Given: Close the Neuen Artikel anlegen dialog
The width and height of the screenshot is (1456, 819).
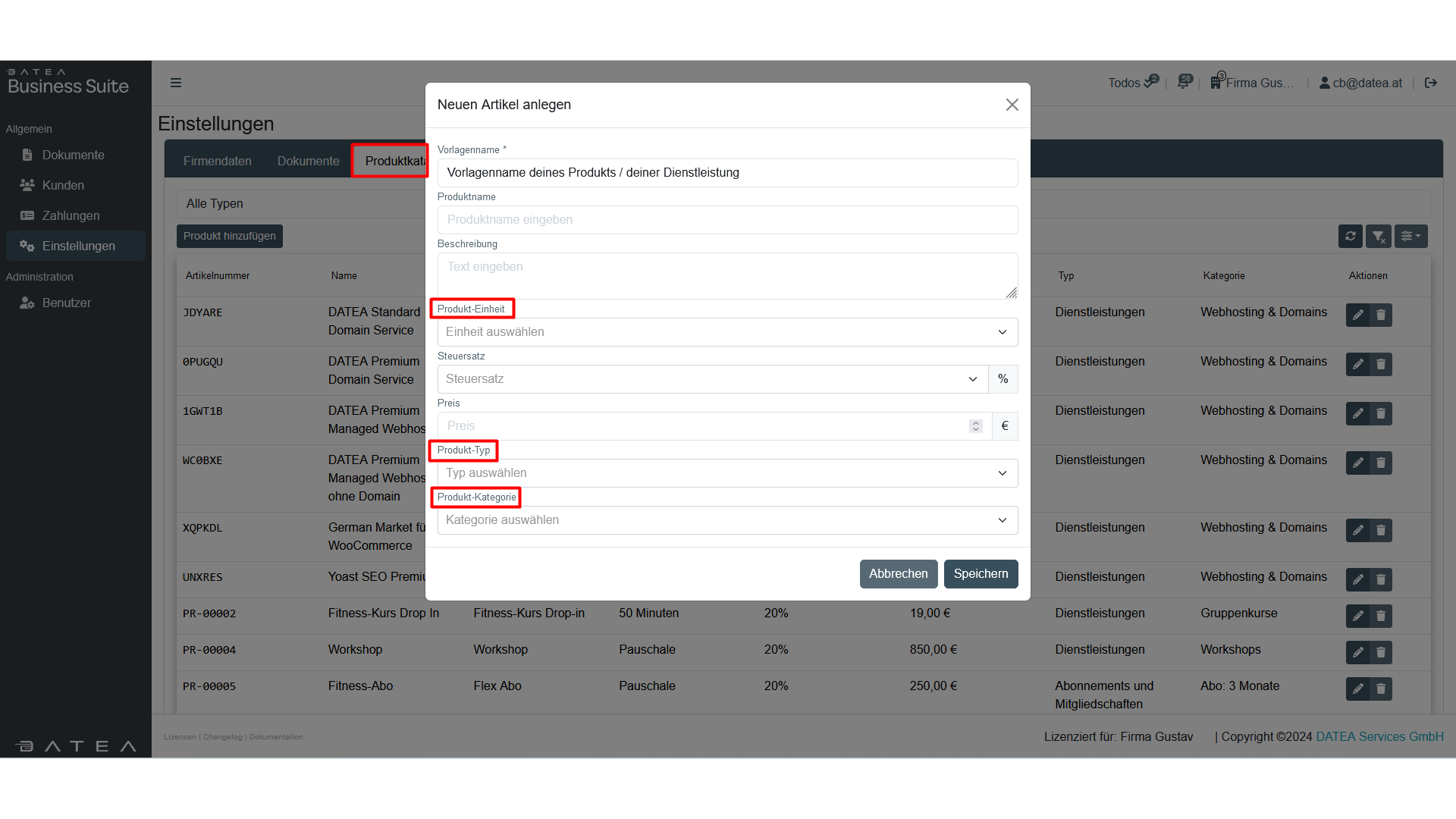Looking at the screenshot, I should coord(1012,105).
